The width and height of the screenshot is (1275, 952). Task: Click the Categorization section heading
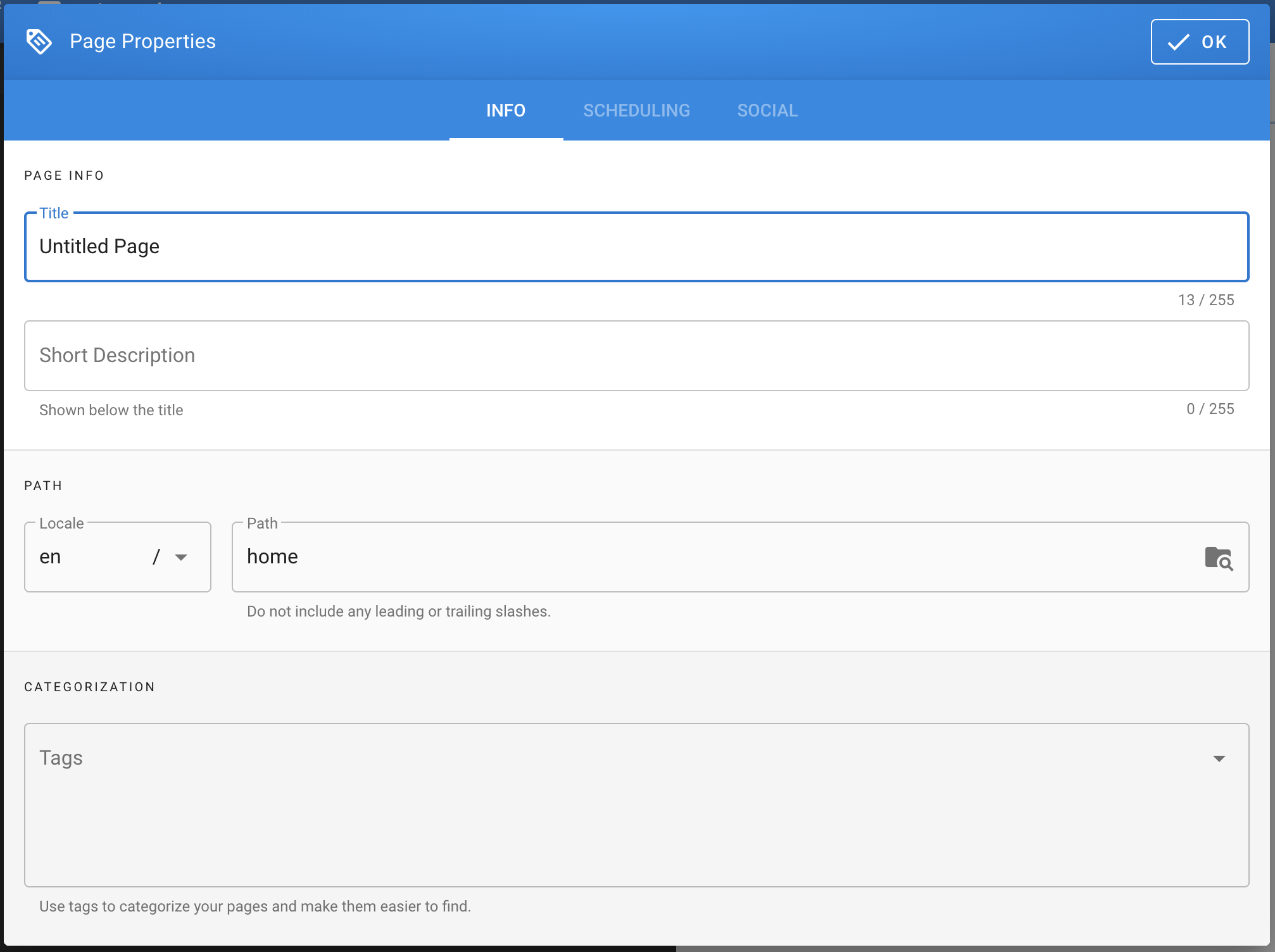[89, 687]
